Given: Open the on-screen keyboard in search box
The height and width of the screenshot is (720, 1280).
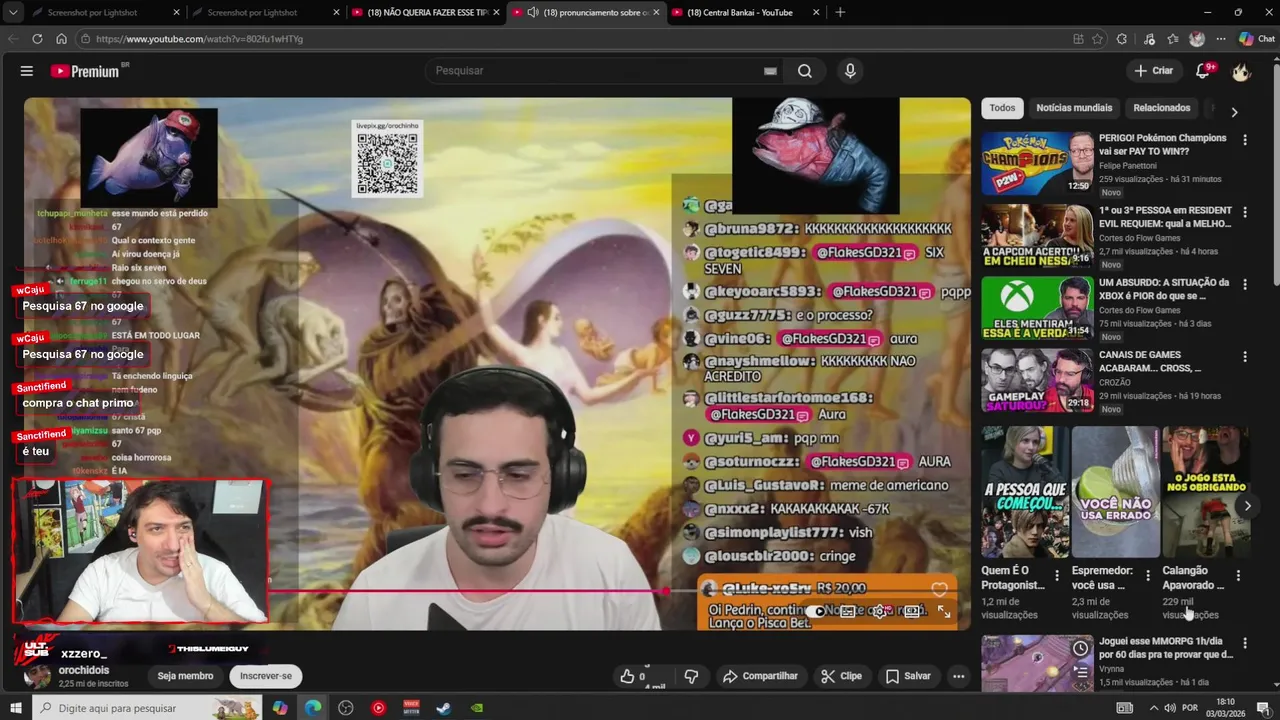Looking at the screenshot, I should 770,71.
